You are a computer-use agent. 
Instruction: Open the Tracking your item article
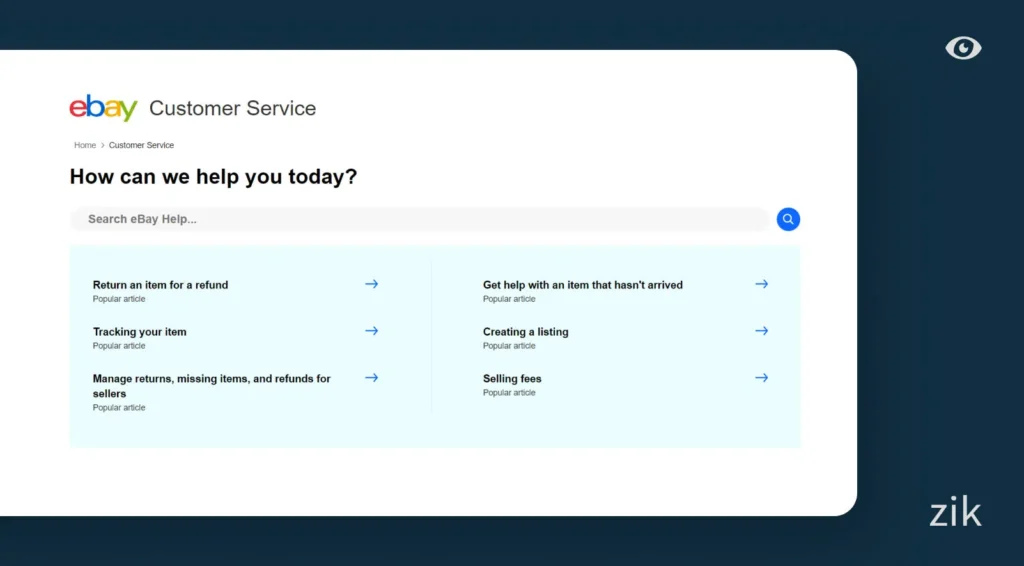point(139,332)
